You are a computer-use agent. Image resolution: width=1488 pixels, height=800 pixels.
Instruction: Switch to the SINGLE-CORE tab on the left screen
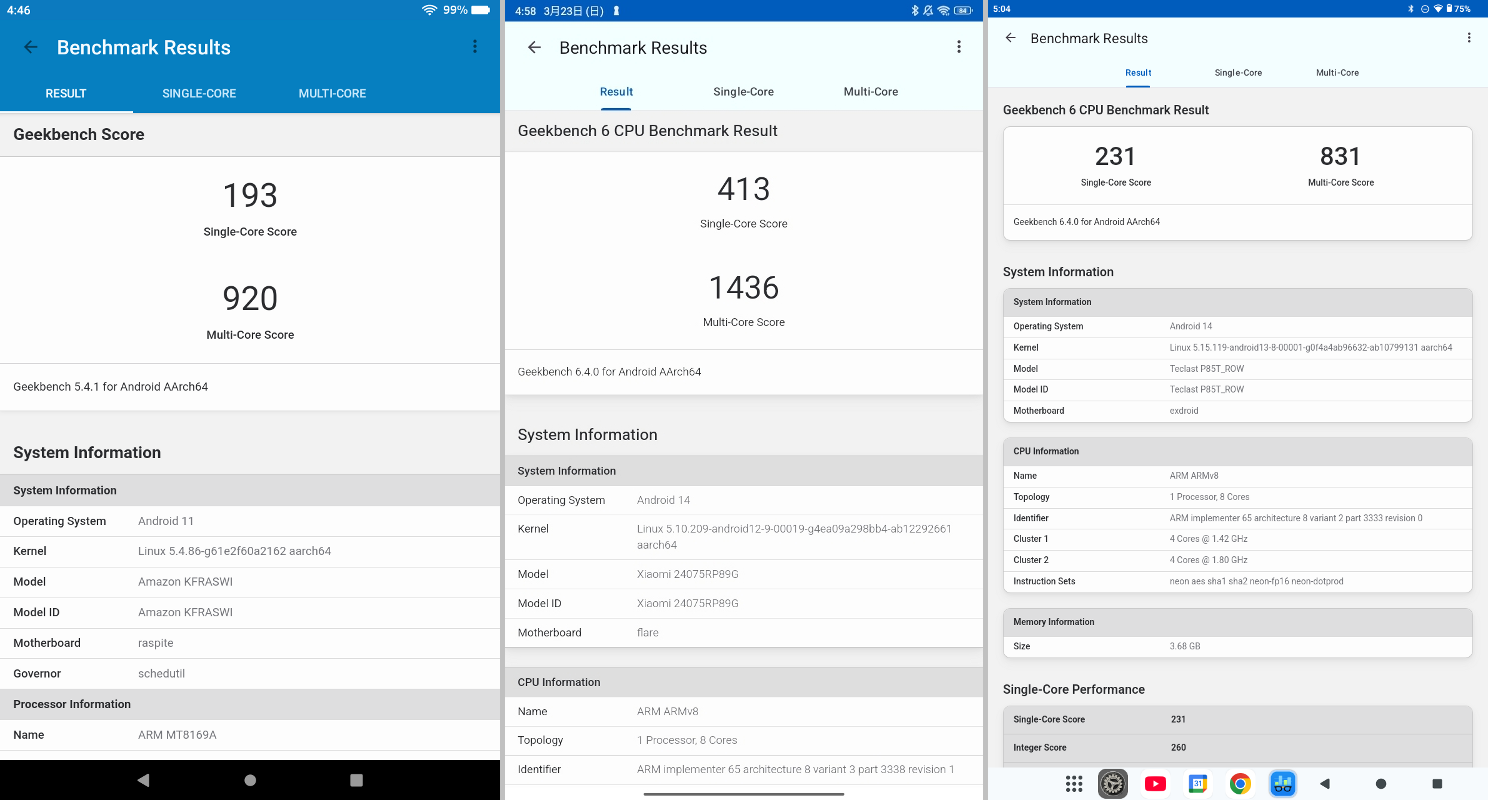[199, 93]
